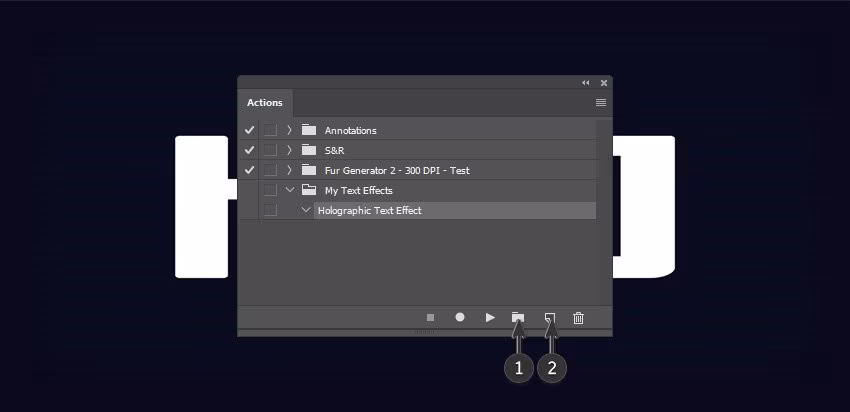850x412 pixels.
Task: Toggle dialog box for the Fur Generator 2 set
Action: [270, 170]
